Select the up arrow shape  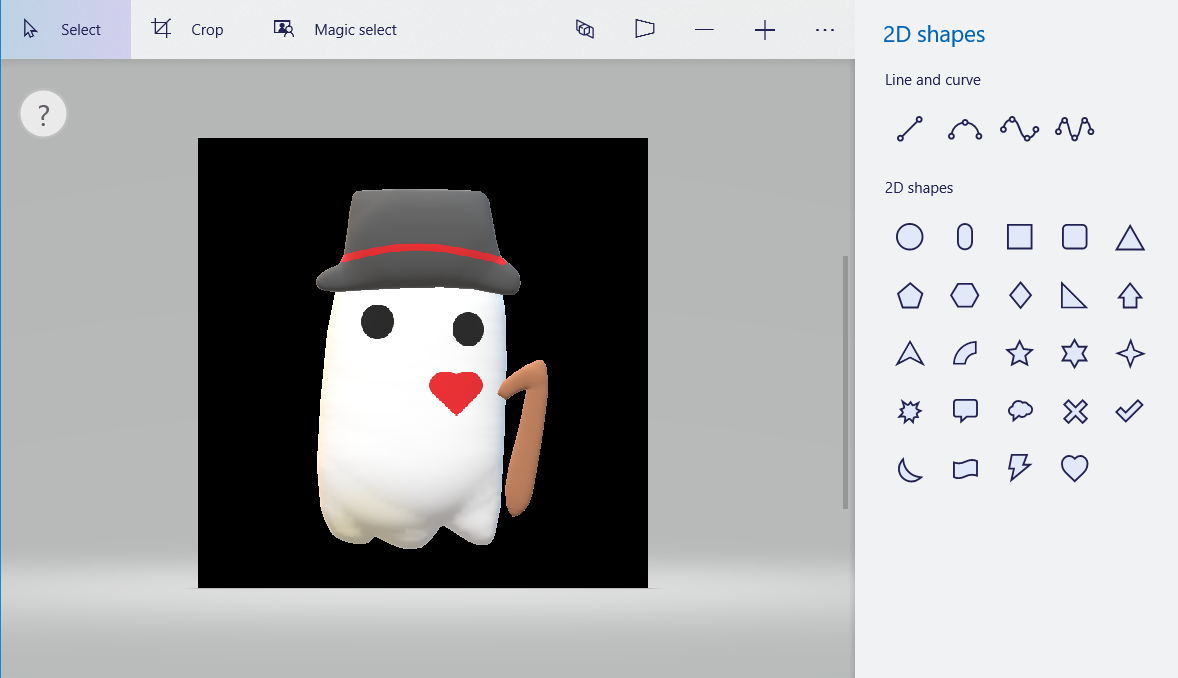pyautogui.click(x=1129, y=295)
